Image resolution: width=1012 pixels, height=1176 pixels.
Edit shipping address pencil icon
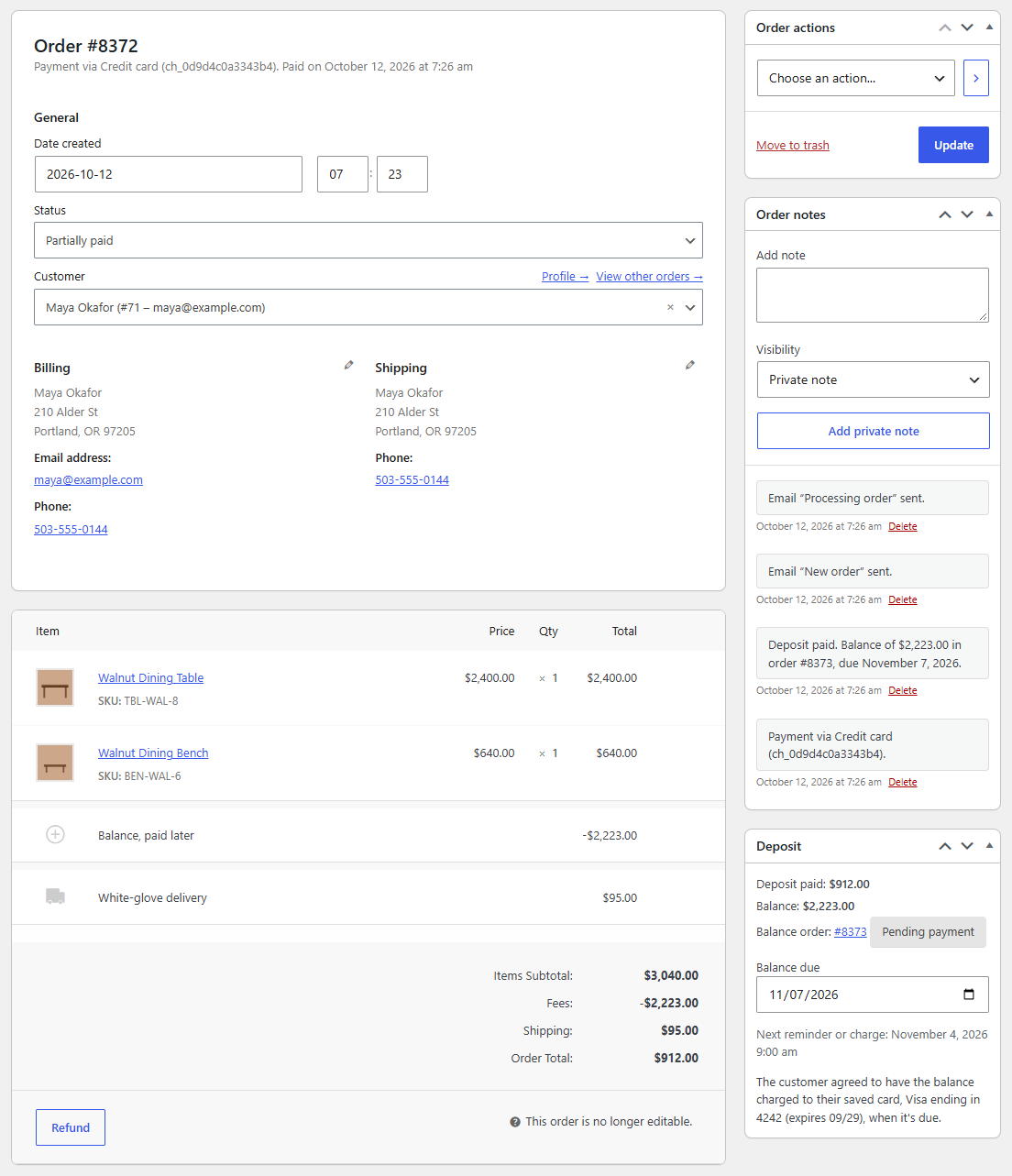[x=689, y=365]
